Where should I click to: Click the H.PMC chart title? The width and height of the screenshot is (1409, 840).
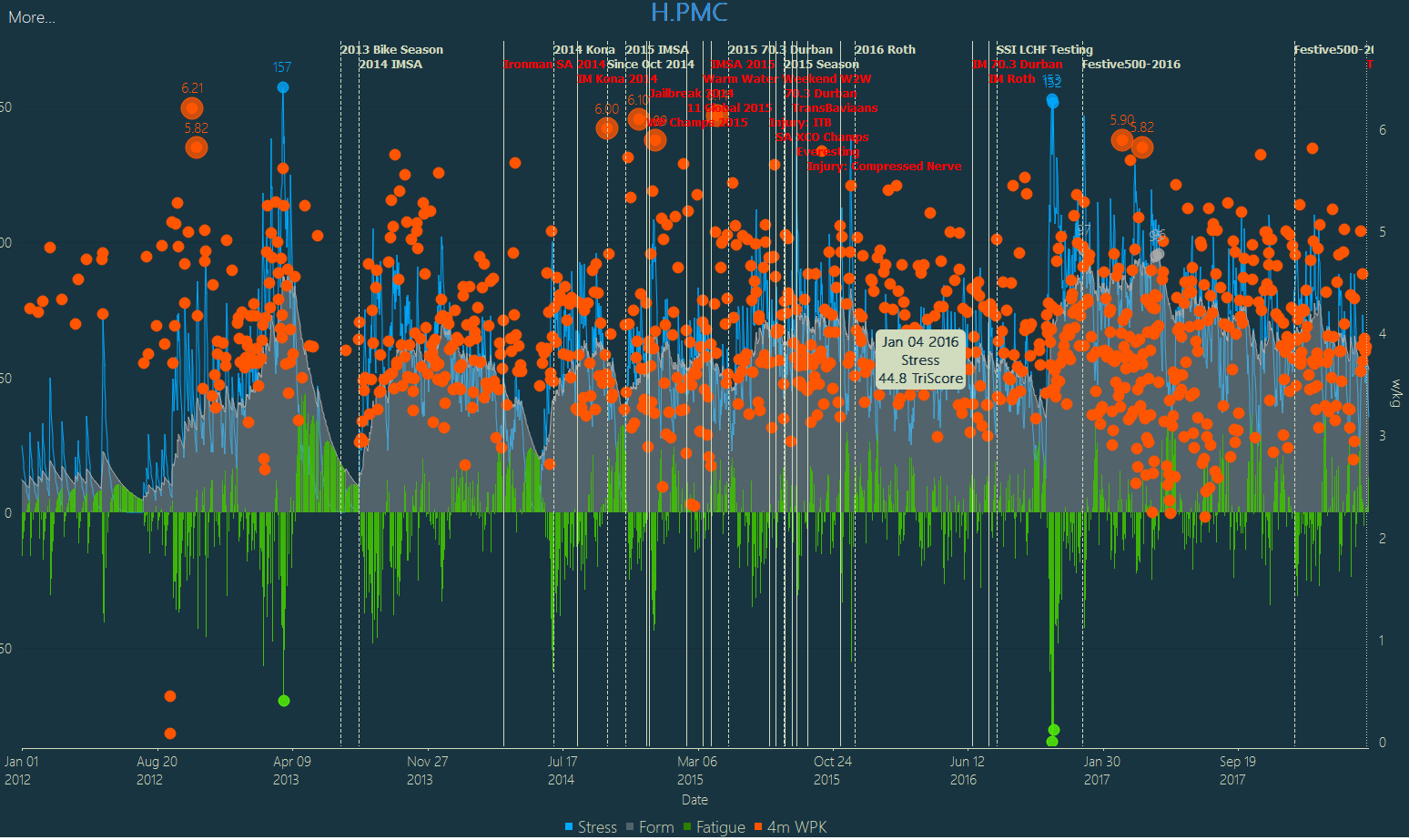(x=689, y=13)
